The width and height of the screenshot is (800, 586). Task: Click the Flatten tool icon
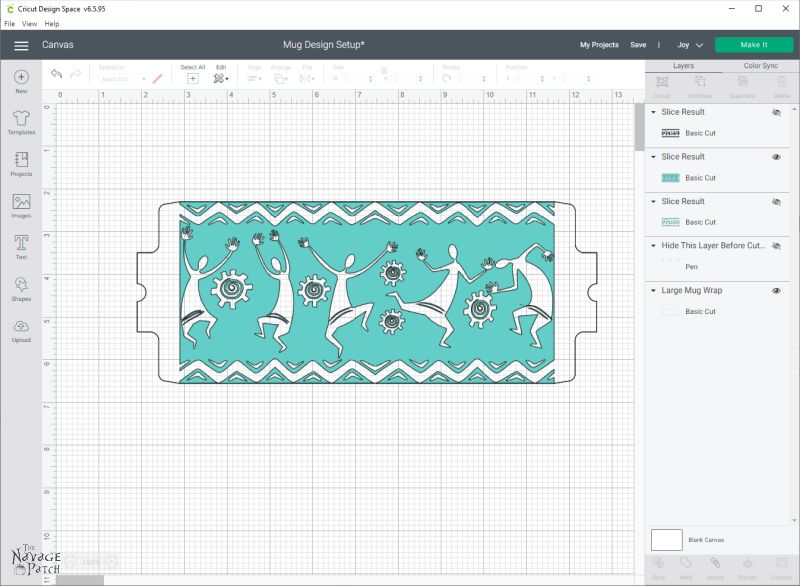pos(747,563)
